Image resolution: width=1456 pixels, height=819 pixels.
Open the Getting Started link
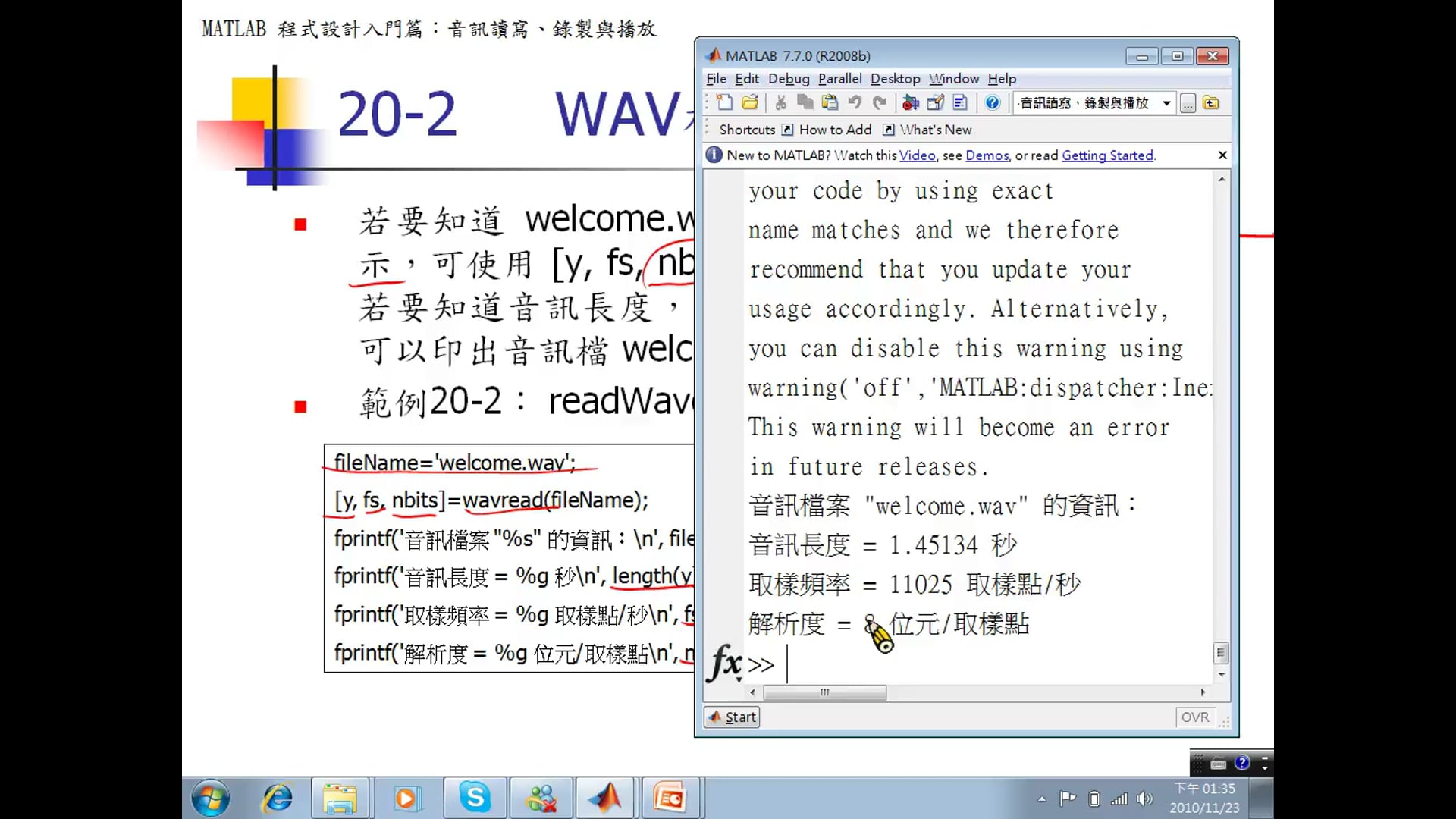click(1108, 155)
